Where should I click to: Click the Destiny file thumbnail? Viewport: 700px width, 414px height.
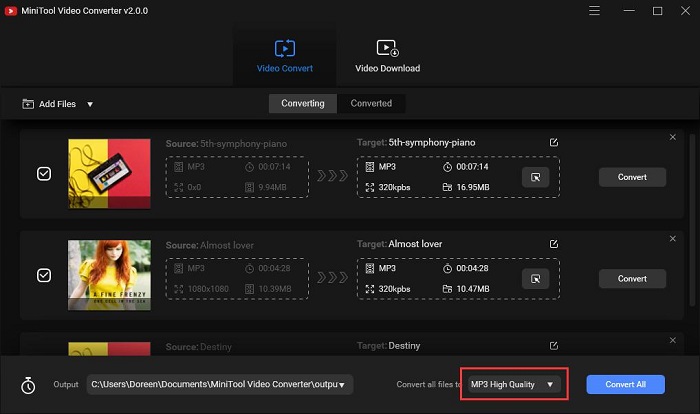tap(109, 349)
